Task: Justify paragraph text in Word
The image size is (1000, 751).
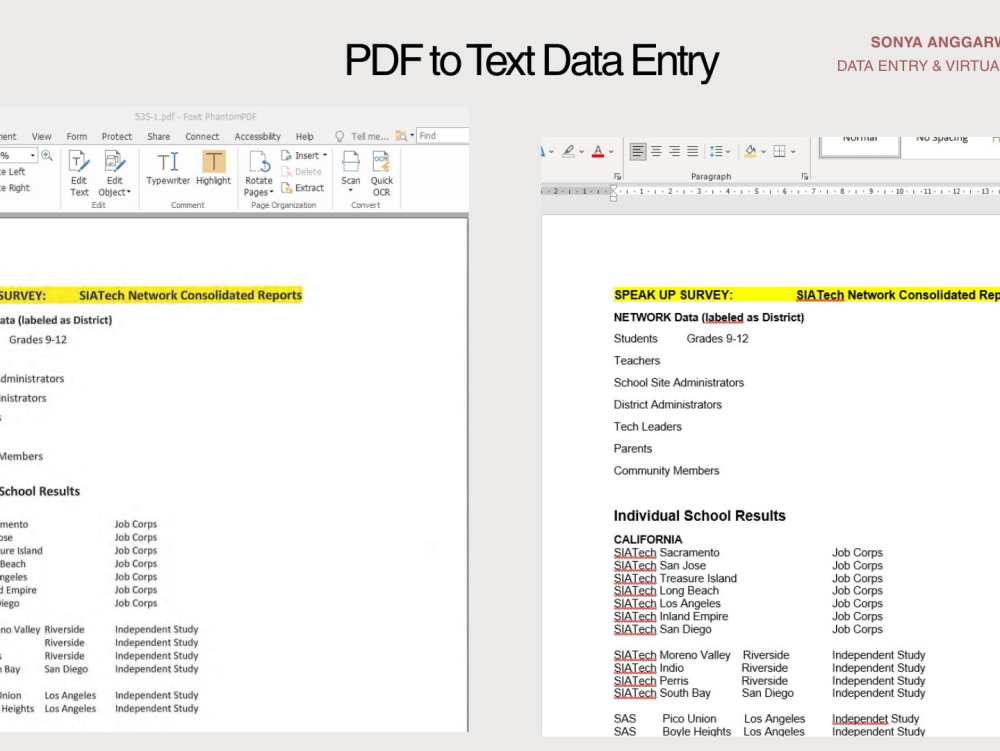Action: tap(693, 152)
